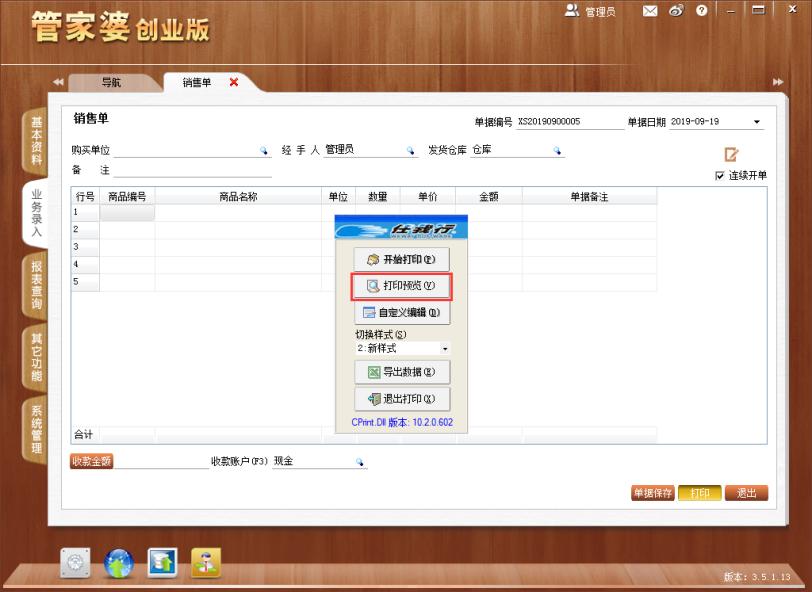This screenshot has height=592, width=812.
Task: Open the mail message icon in title bar
Action: (x=651, y=11)
